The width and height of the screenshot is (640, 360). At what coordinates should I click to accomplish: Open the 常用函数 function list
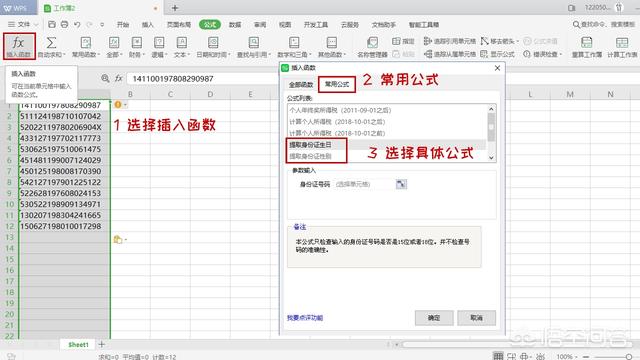(86, 46)
